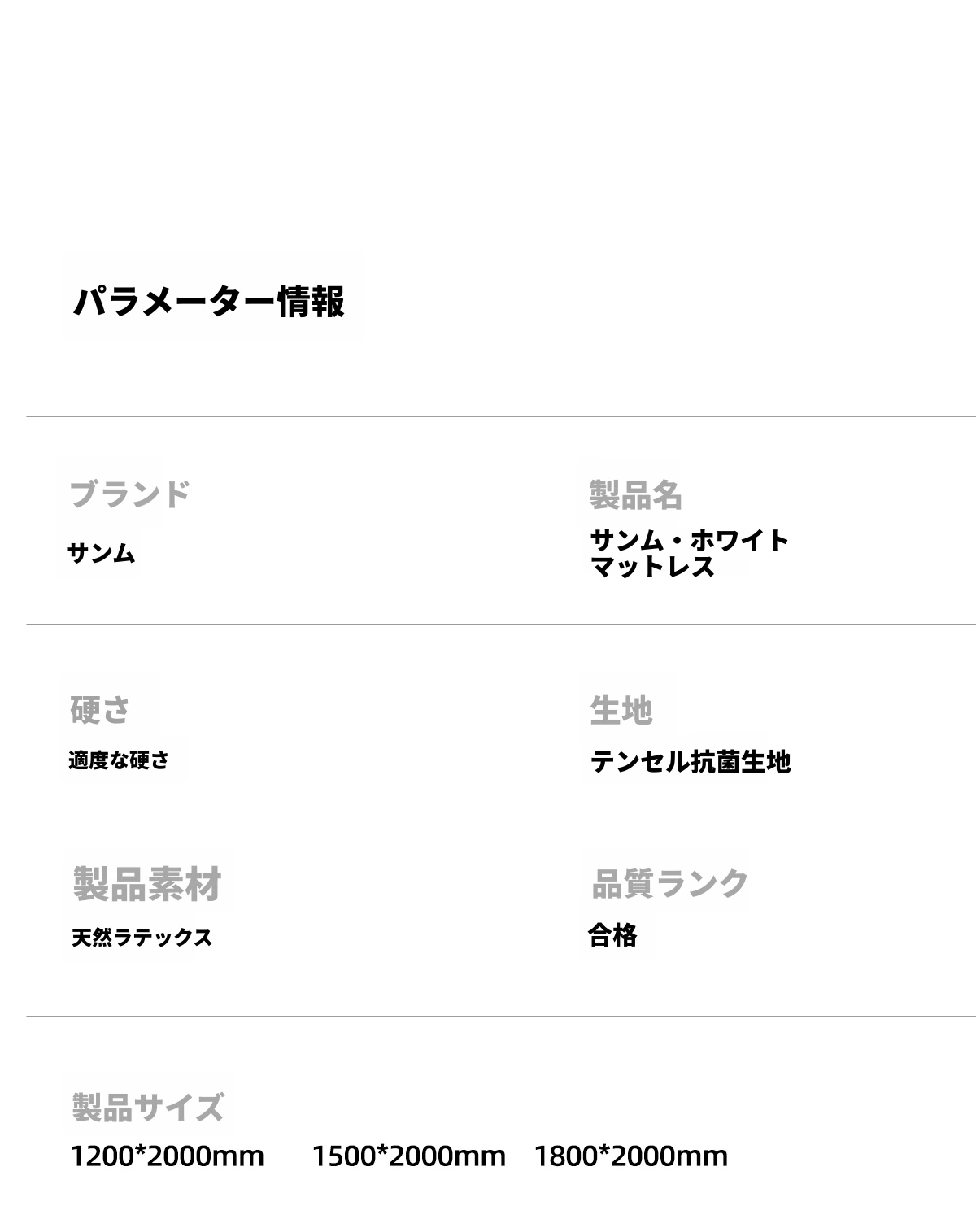976x1232 pixels.
Task: Click divider line above 製品サイズ section
Action: coord(501,1016)
